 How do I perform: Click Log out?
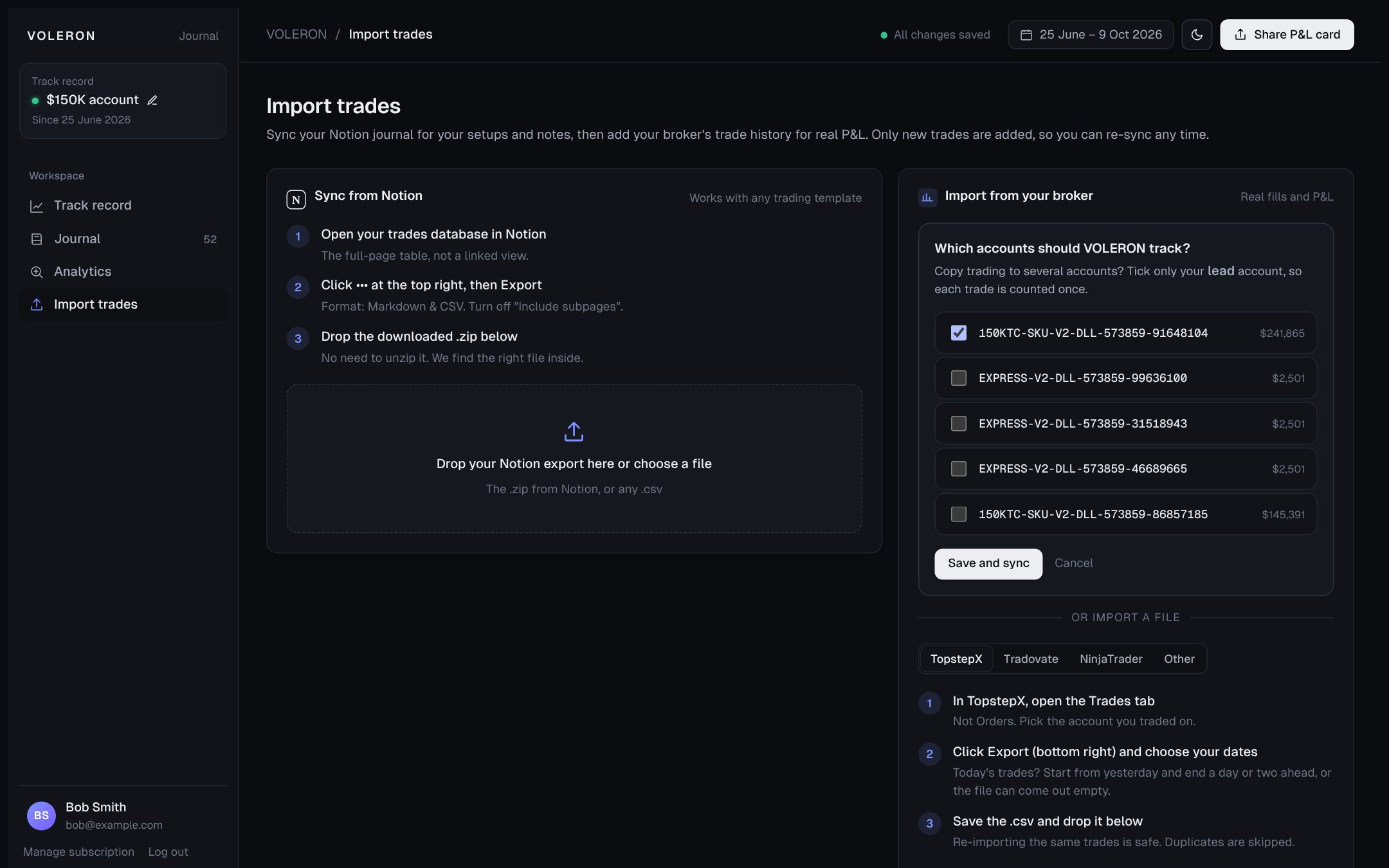168,852
